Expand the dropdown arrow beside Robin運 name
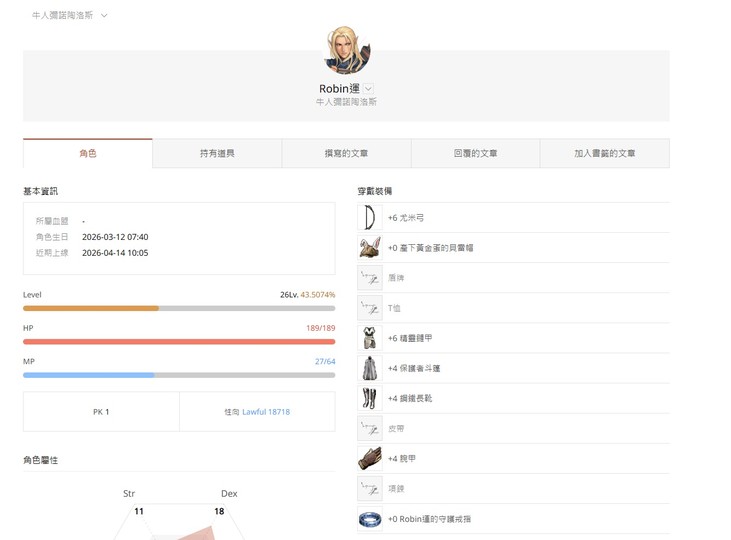 coord(368,89)
